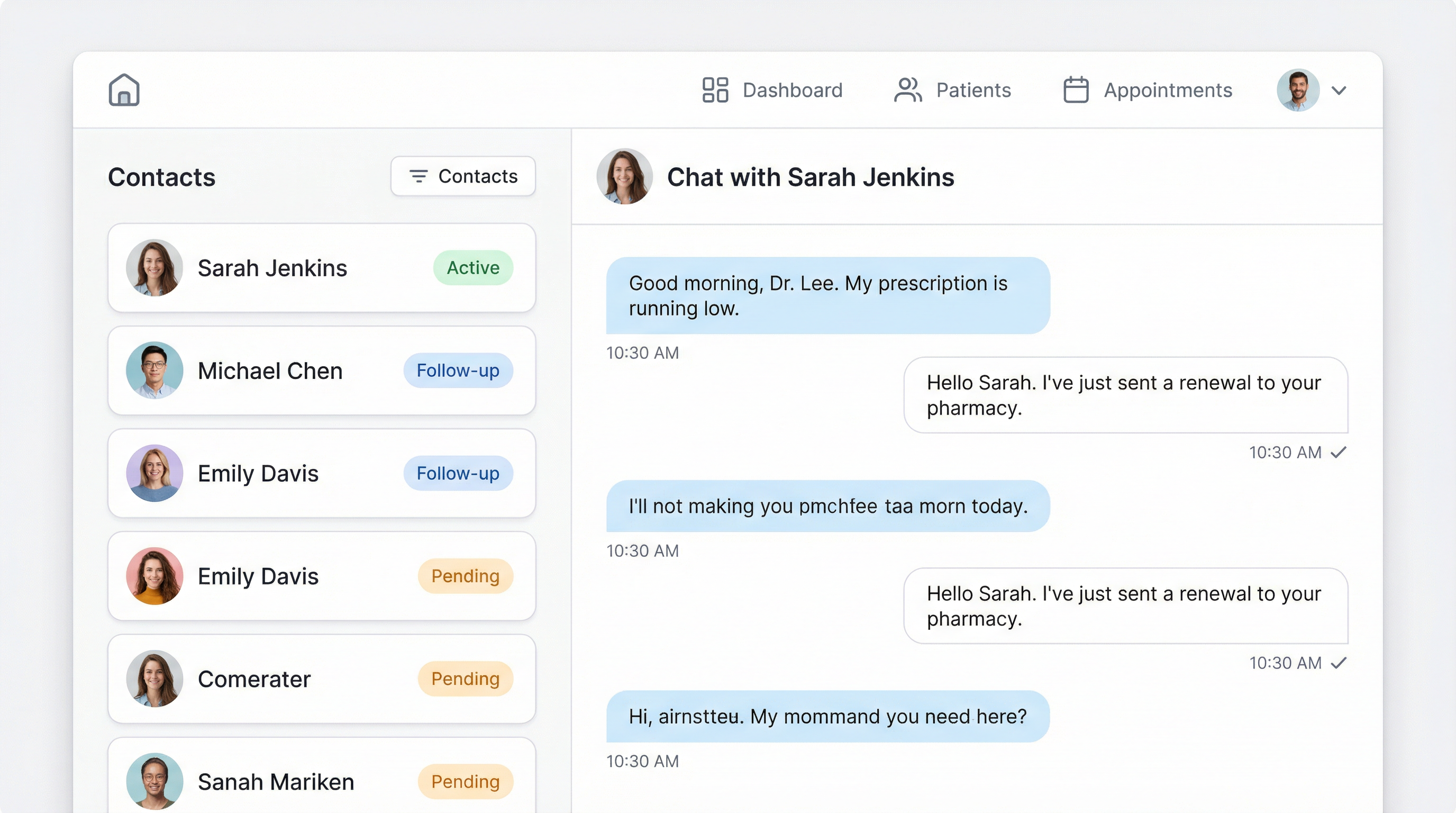Viewport: 1456px width, 813px height.
Task: Toggle the Follow-up badge on Michael Chen
Action: click(x=458, y=371)
